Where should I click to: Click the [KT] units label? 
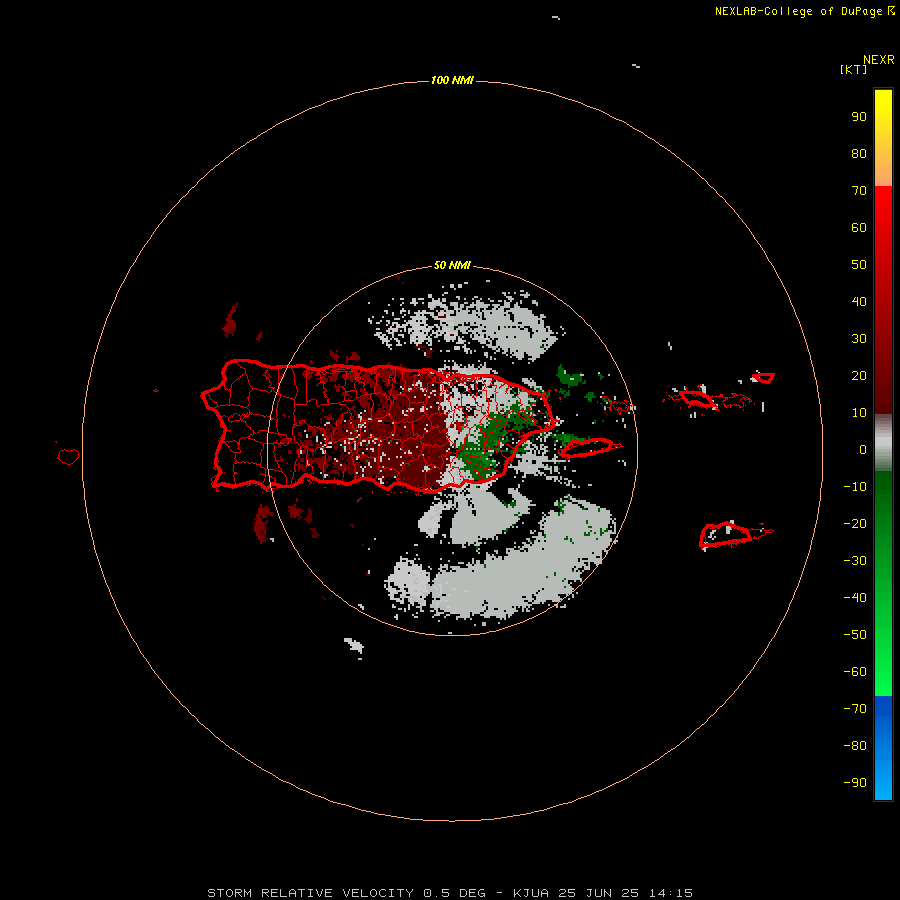[853, 69]
